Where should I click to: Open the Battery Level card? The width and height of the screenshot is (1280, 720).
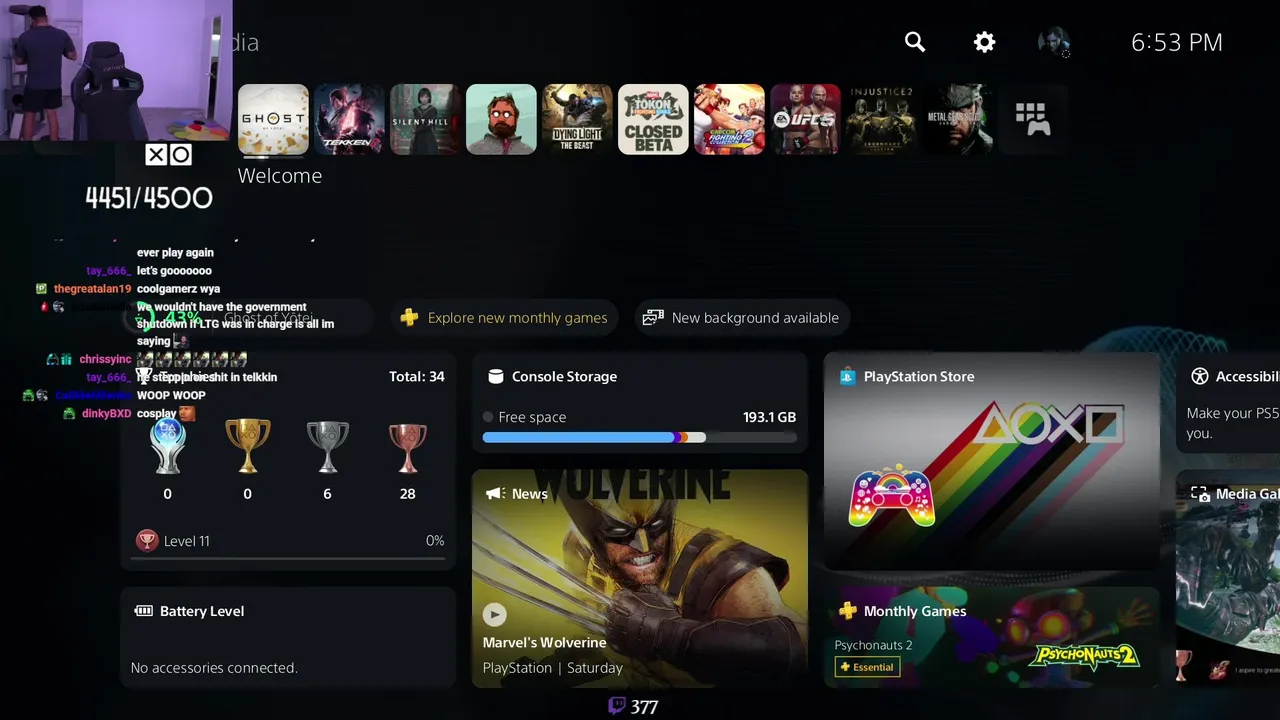(x=288, y=637)
